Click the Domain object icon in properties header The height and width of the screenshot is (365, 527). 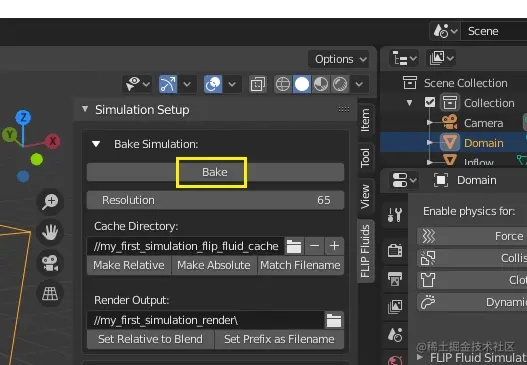(x=441, y=180)
